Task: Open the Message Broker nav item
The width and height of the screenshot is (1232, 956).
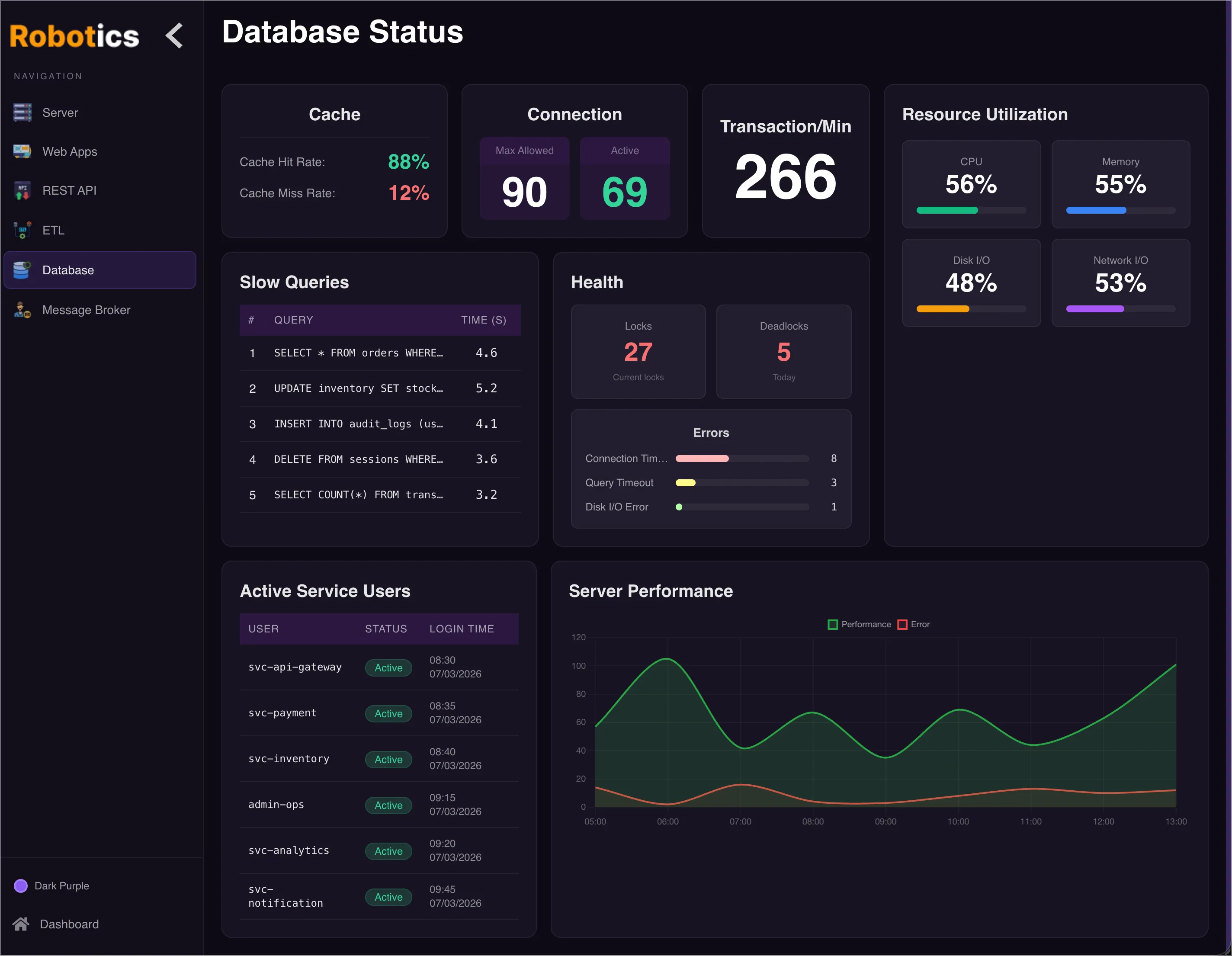Action: pyautogui.click(x=86, y=310)
